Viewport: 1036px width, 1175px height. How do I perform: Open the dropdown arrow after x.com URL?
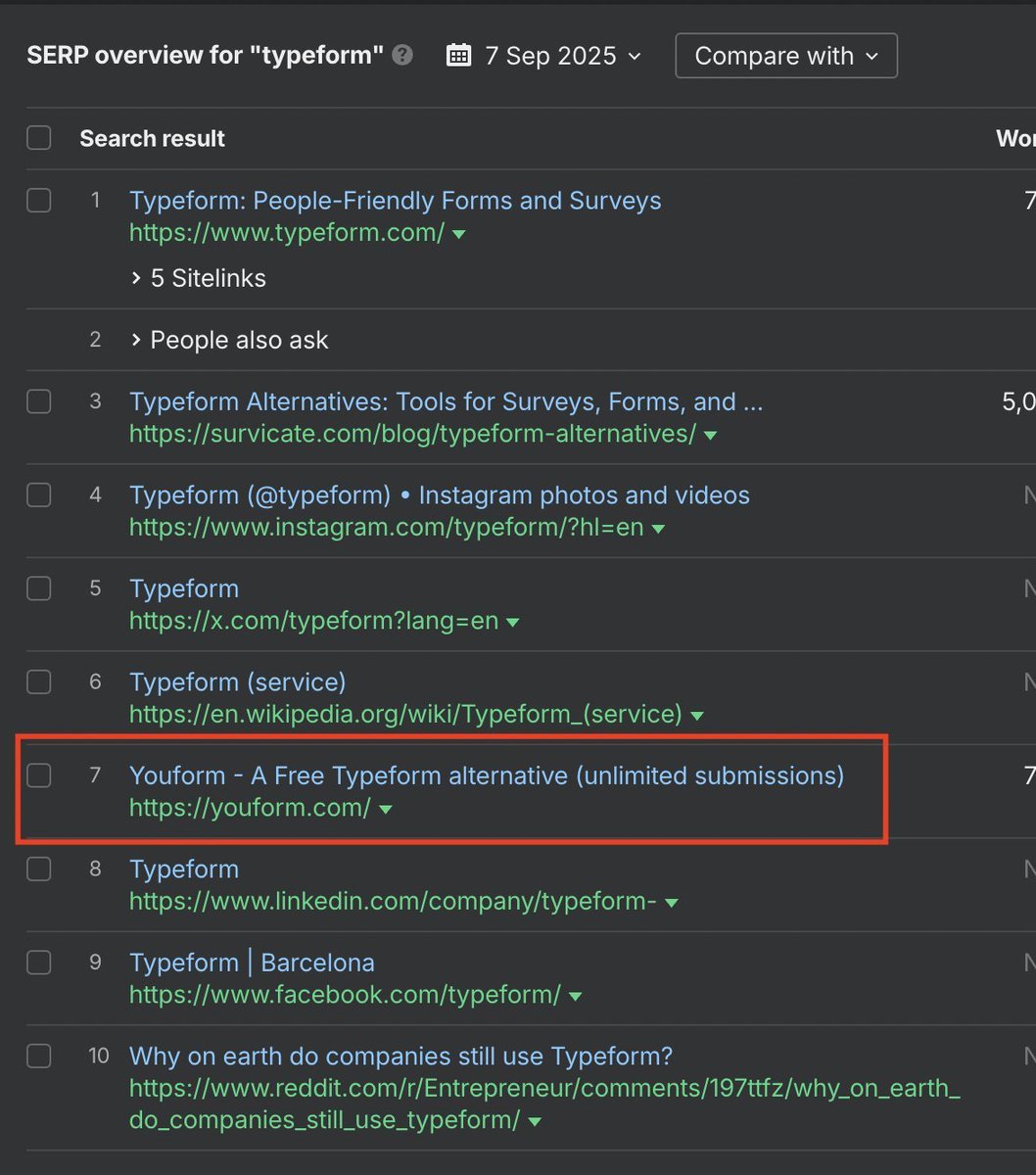click(x=512, y=623)
